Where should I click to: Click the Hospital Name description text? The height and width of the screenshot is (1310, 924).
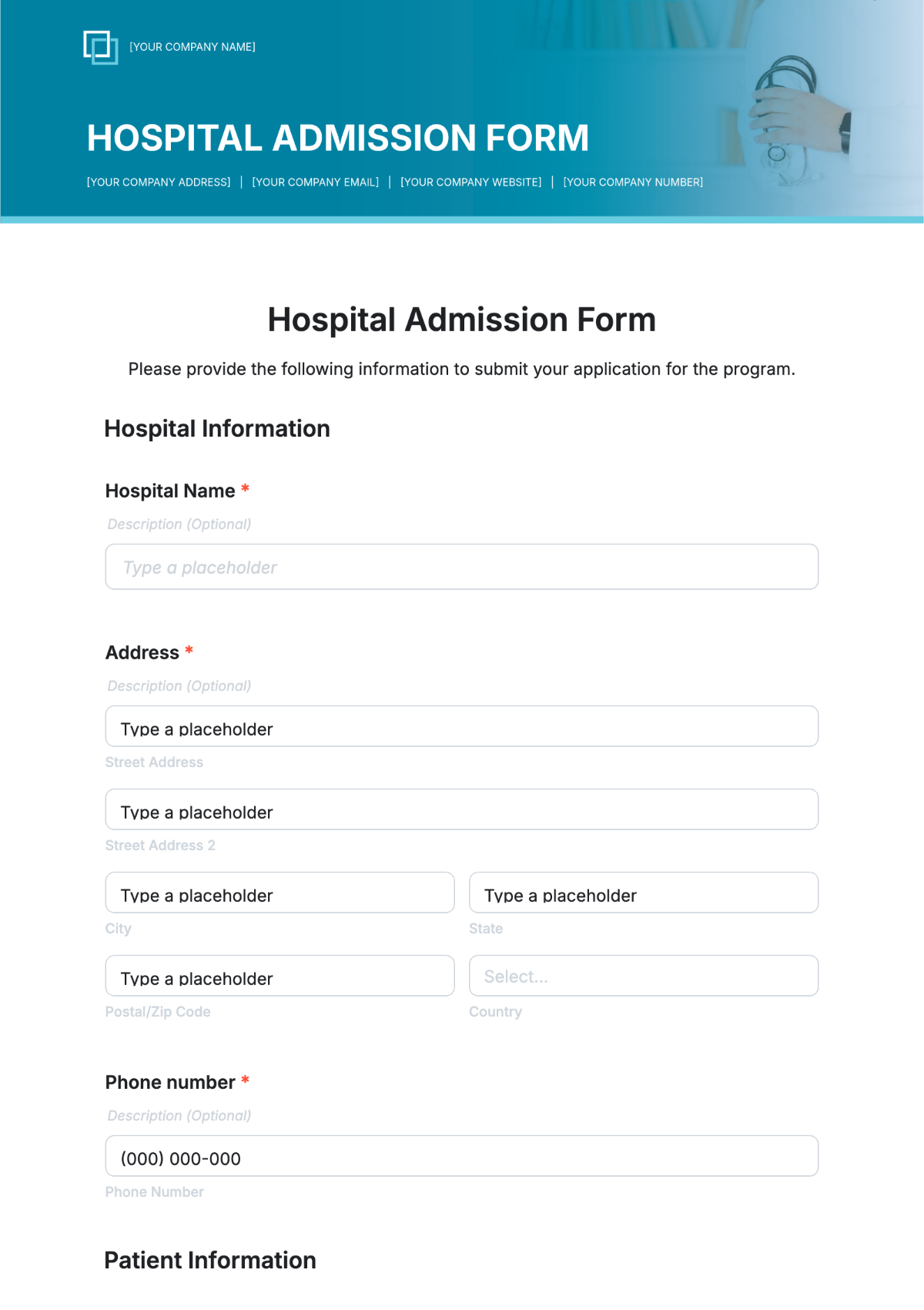click(x=179, y=524)
